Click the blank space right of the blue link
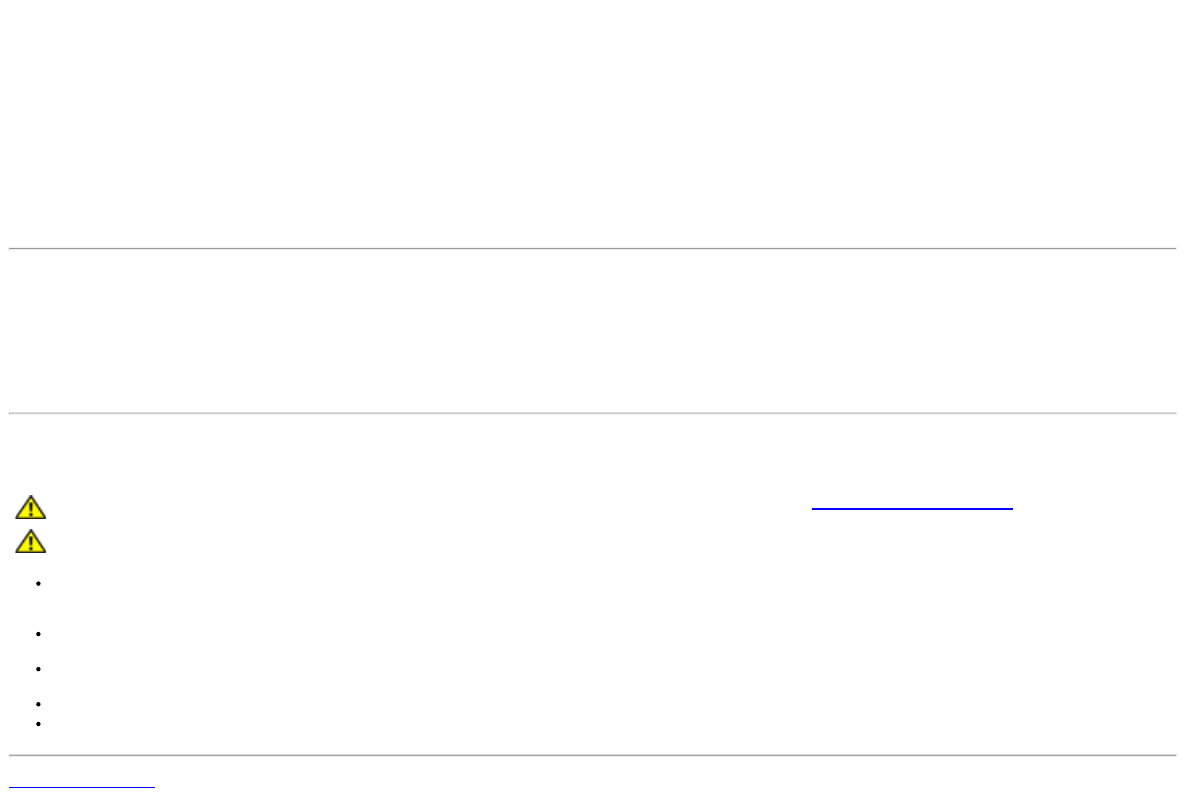Image resolution: width=1184 pixels, height=807 pixels. click(x=1100, y=508)
